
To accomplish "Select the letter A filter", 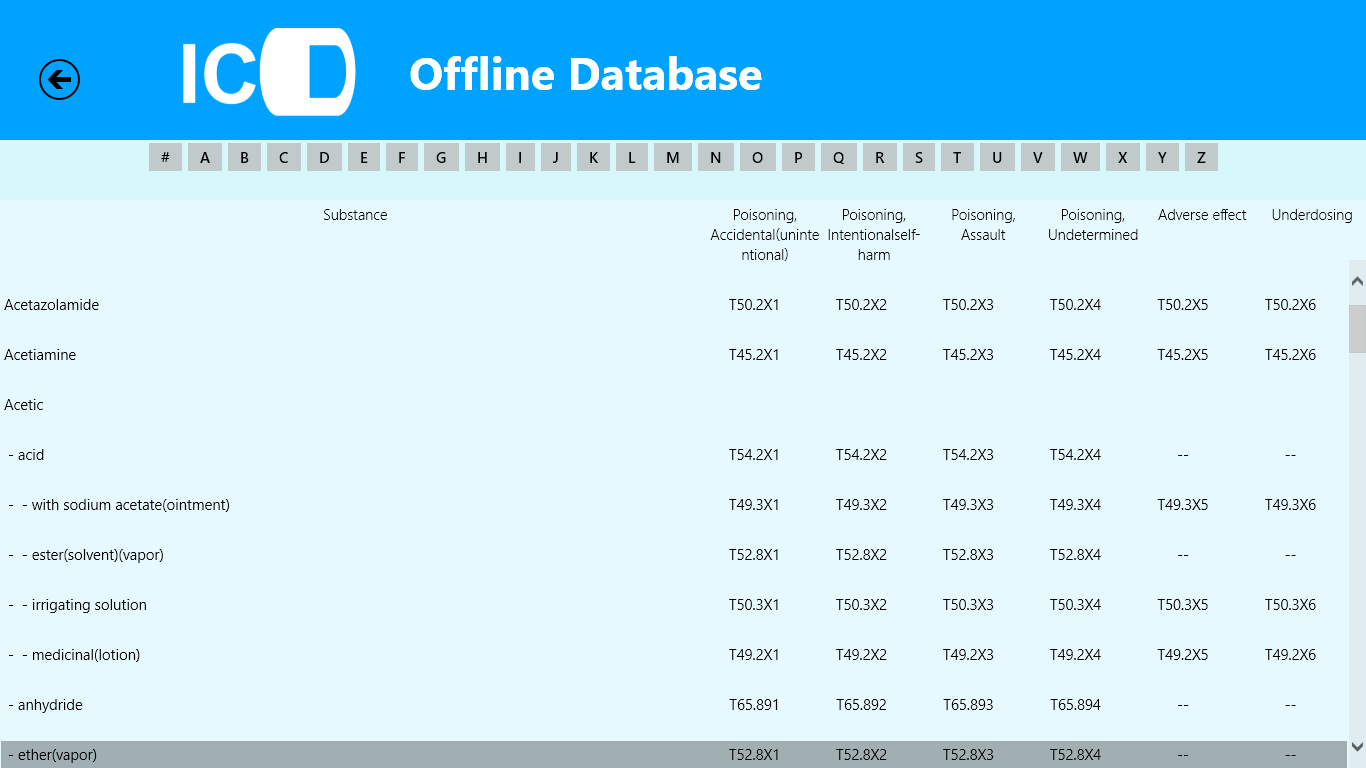I will tap(204, 157).
